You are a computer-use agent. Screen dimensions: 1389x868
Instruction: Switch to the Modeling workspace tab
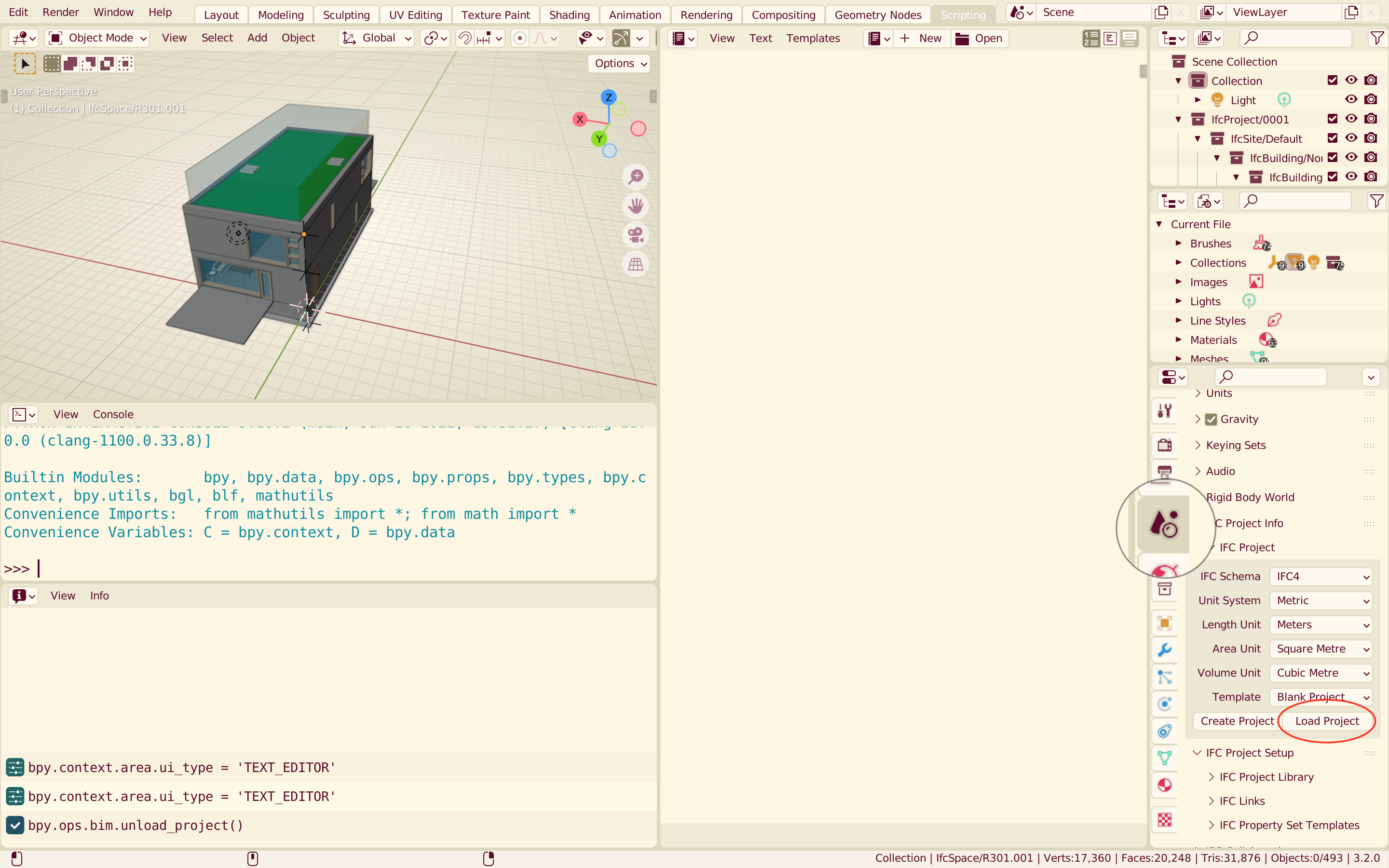281,15
